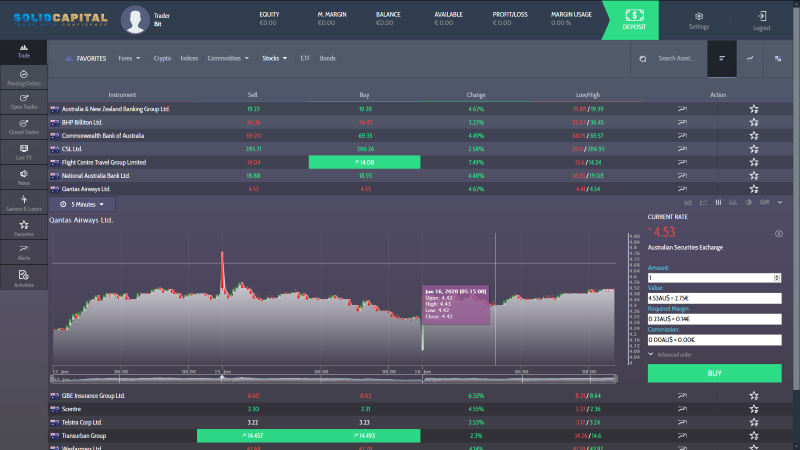This screenshot has height=450, width=800.
Task: Open the chart indicators settings option
Action: point(764,203)
